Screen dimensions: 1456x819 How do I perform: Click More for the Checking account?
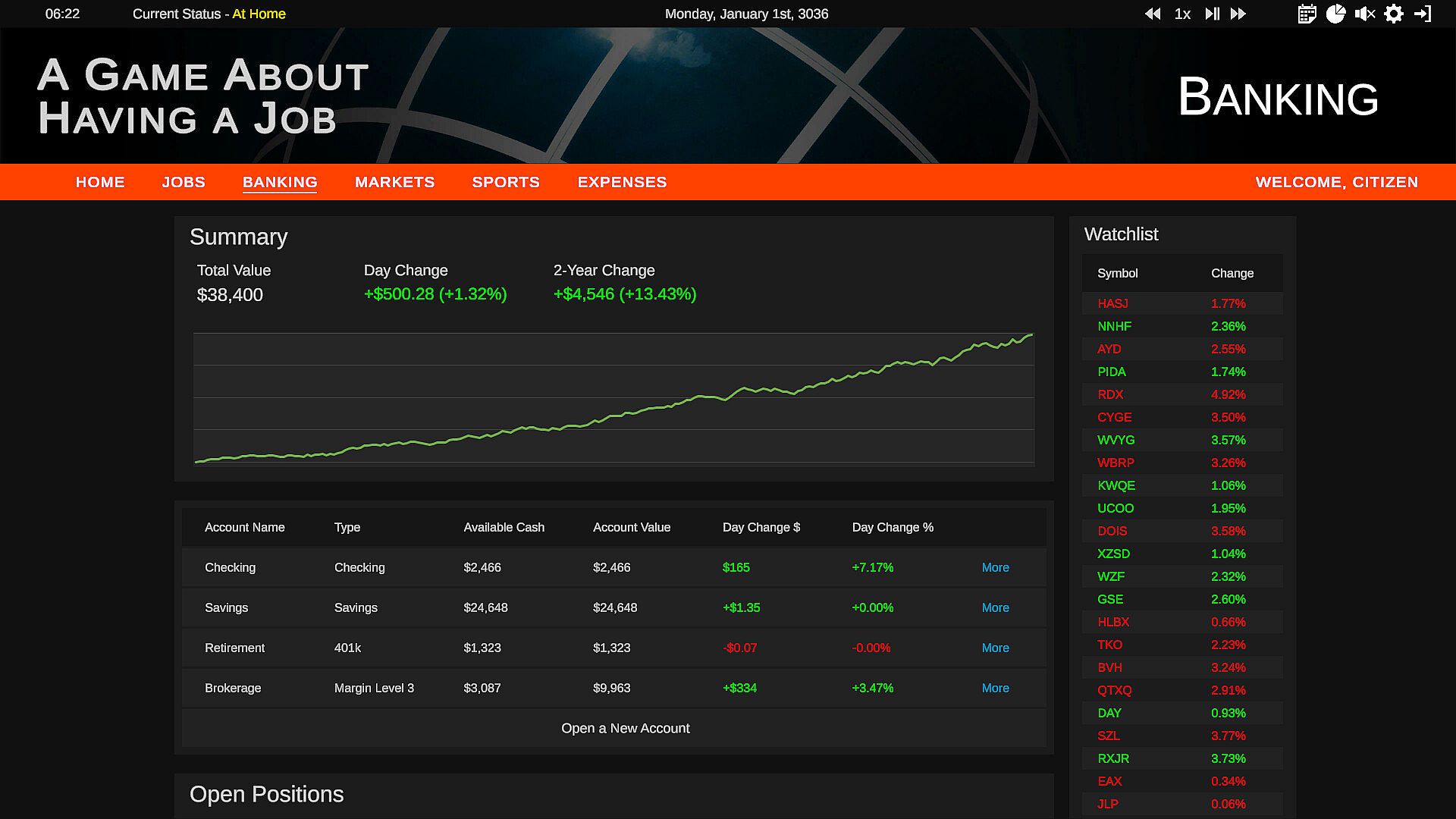[995, 567]
